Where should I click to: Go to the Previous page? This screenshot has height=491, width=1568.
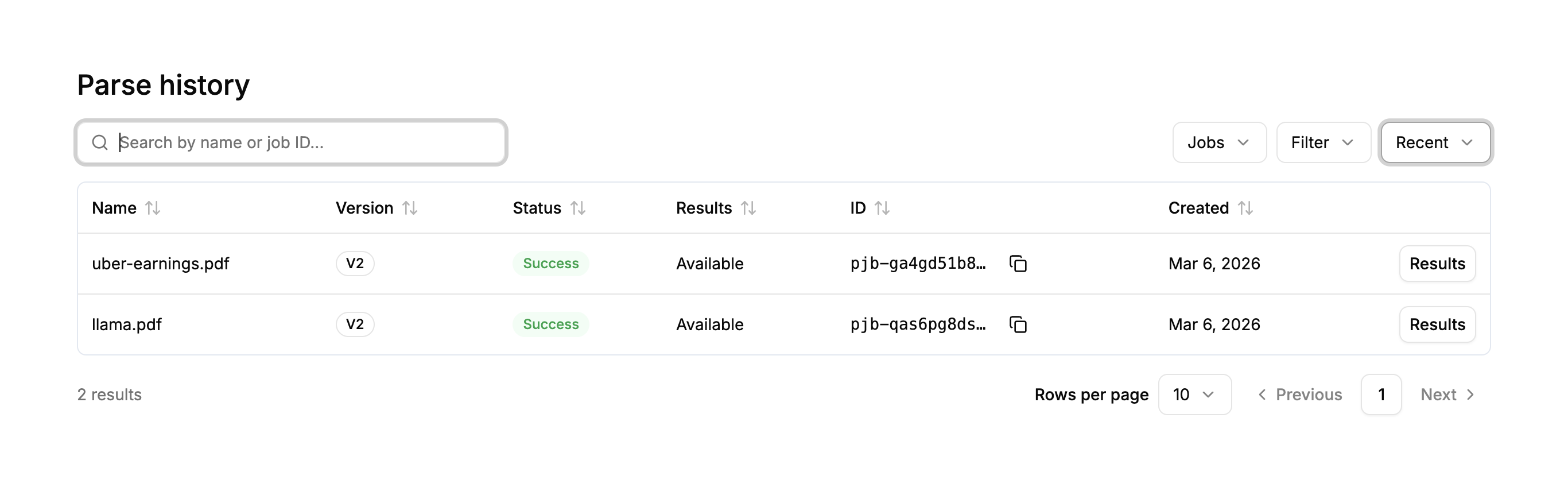[x=1299, y=395]
